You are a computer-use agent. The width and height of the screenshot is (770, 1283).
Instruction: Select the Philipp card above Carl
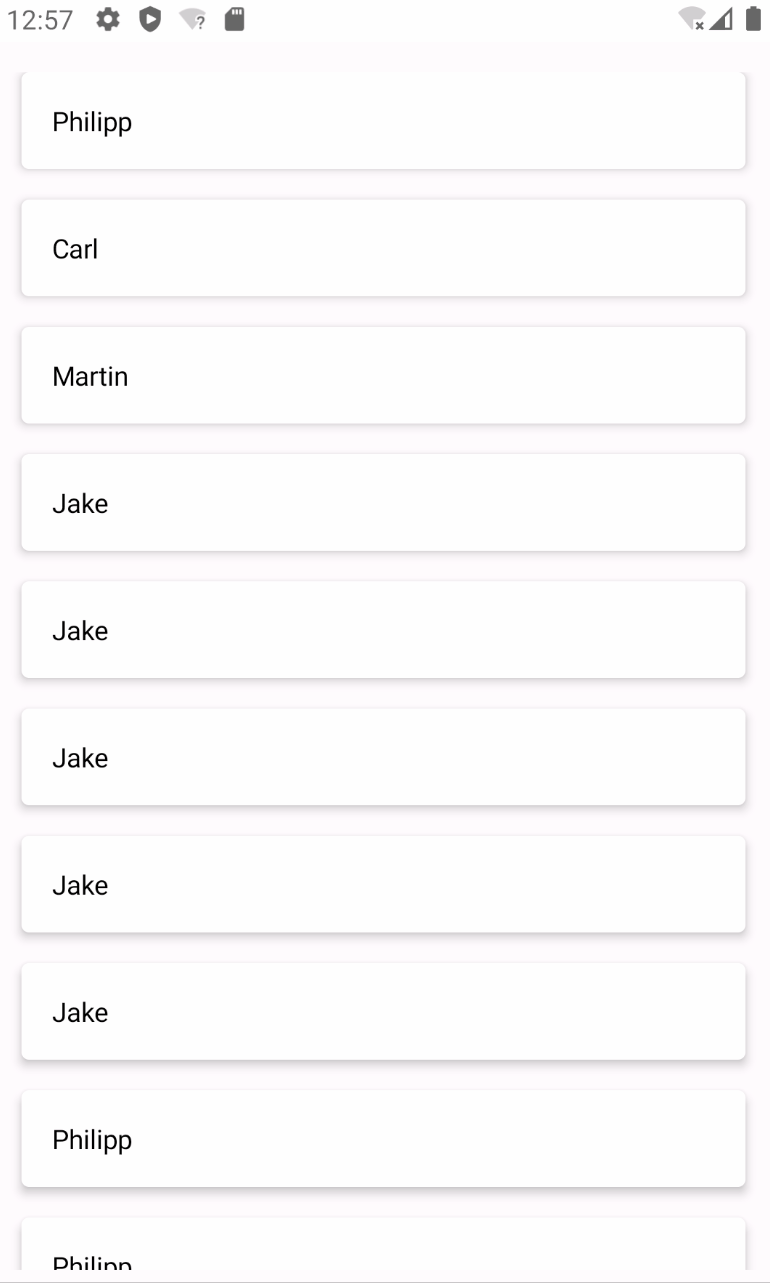tap(383, 121)
